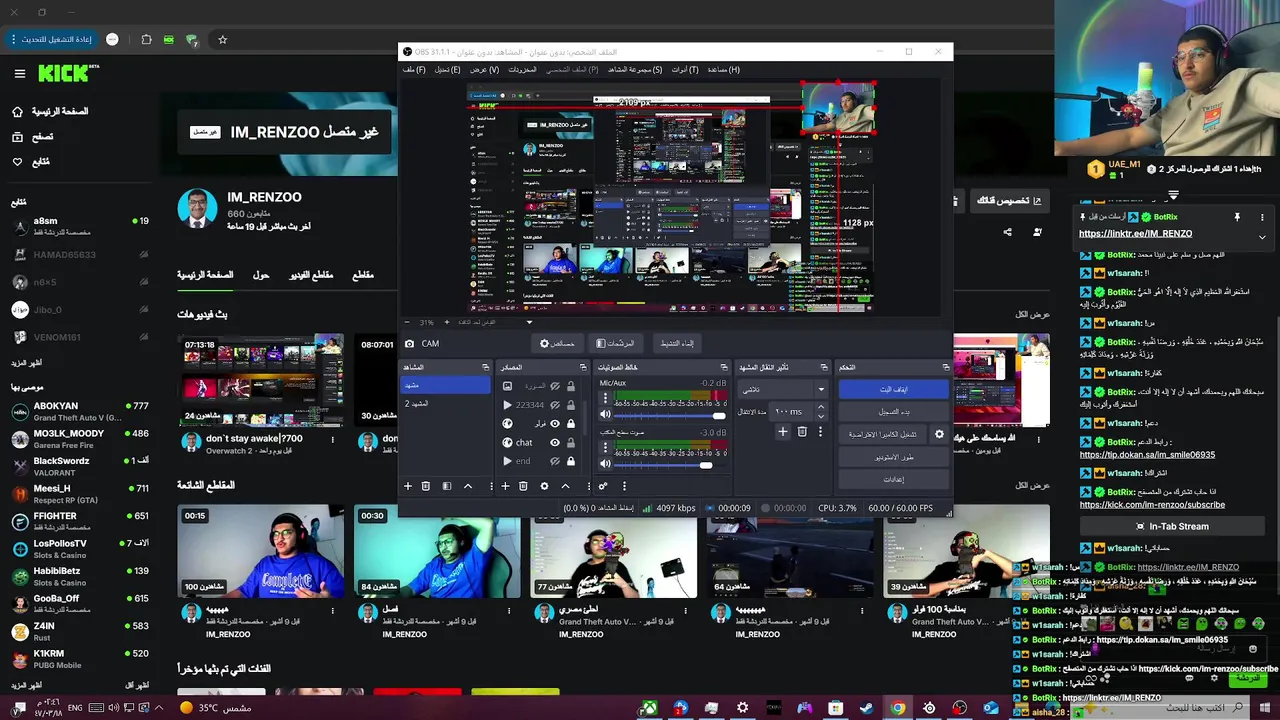The width and height of the screenshot is (1280, 720).
Task: Toggle visibility of chat source
Action: [x=555, y=442]
